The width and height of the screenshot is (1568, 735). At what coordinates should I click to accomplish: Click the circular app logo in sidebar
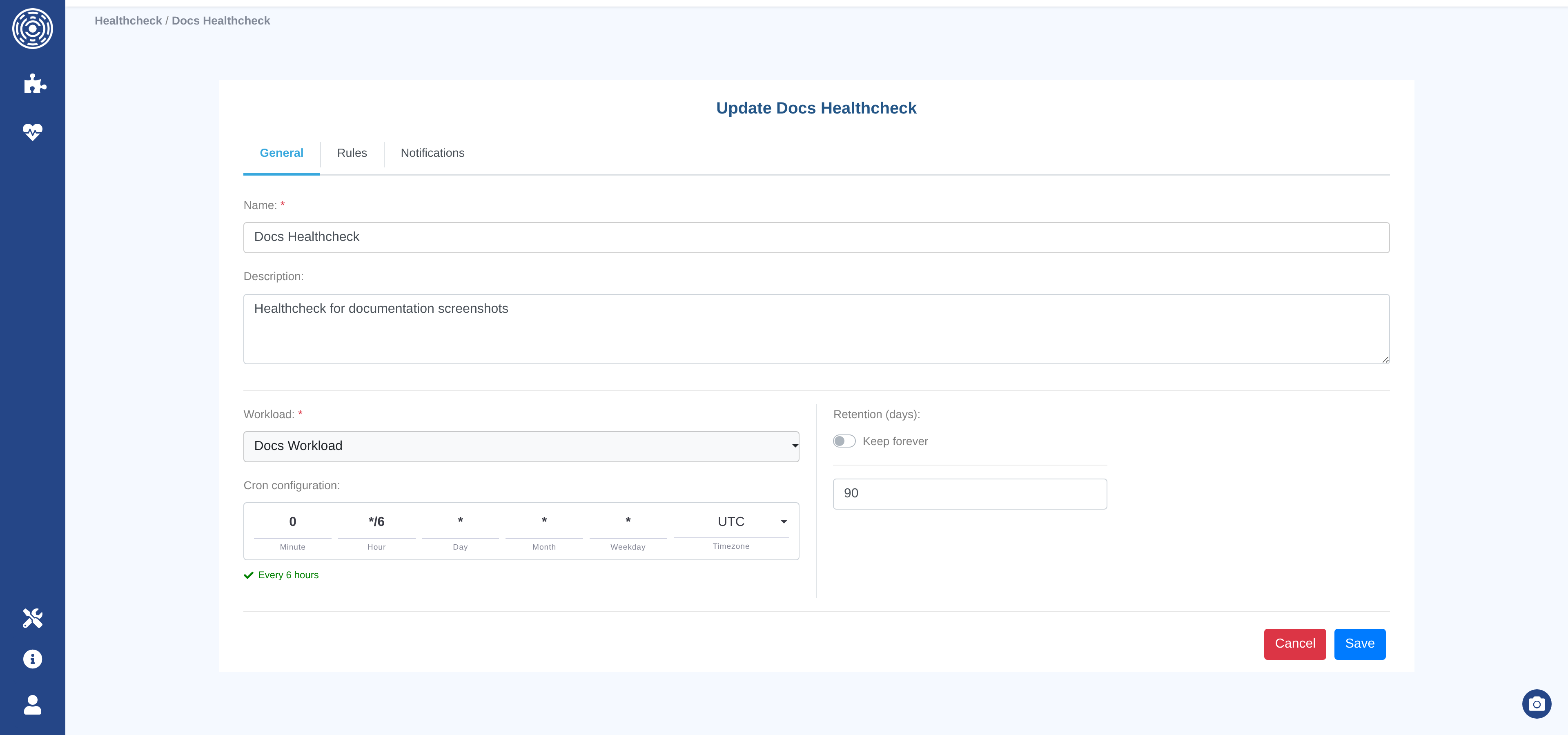click(x=32, y=29)
